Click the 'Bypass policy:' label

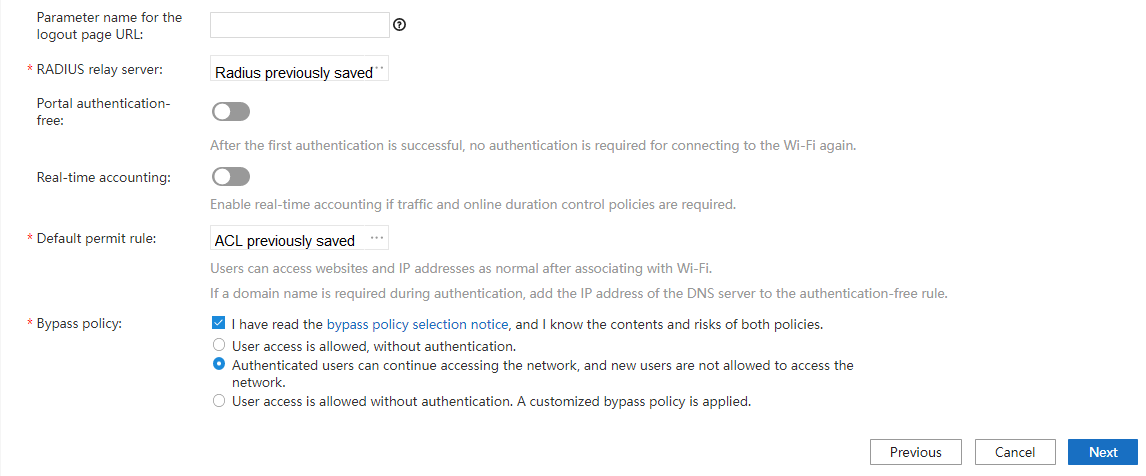(x=79, y=324)
